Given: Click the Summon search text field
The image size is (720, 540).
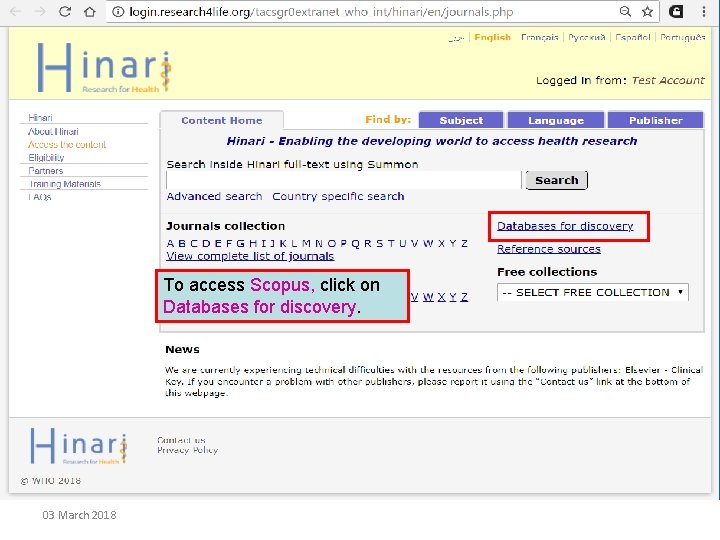Looking at the screenshot, I should [343, 180].
